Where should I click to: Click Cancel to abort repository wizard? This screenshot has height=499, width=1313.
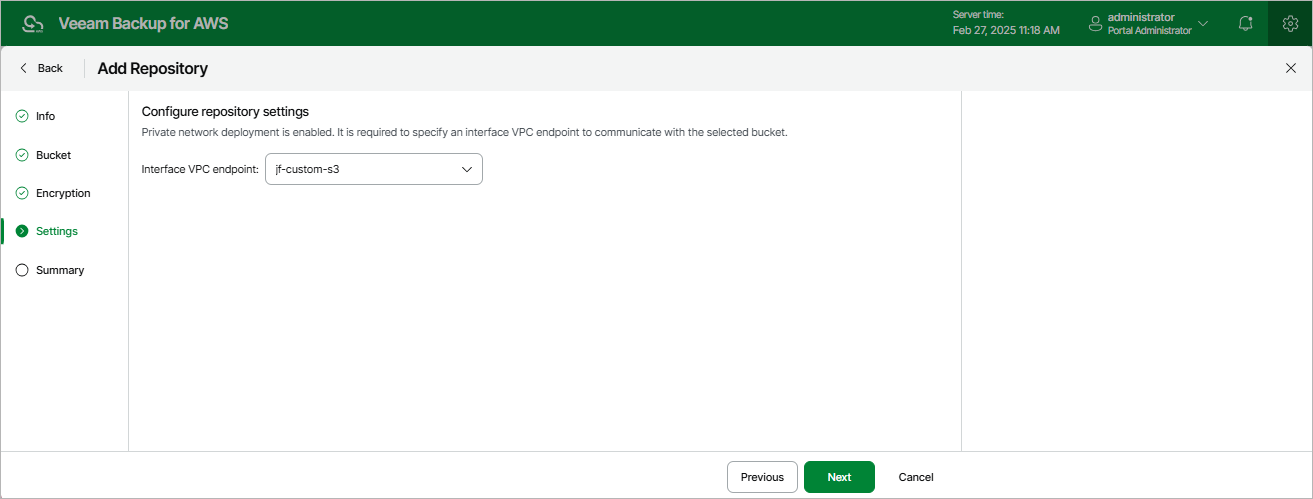point(916,477)
